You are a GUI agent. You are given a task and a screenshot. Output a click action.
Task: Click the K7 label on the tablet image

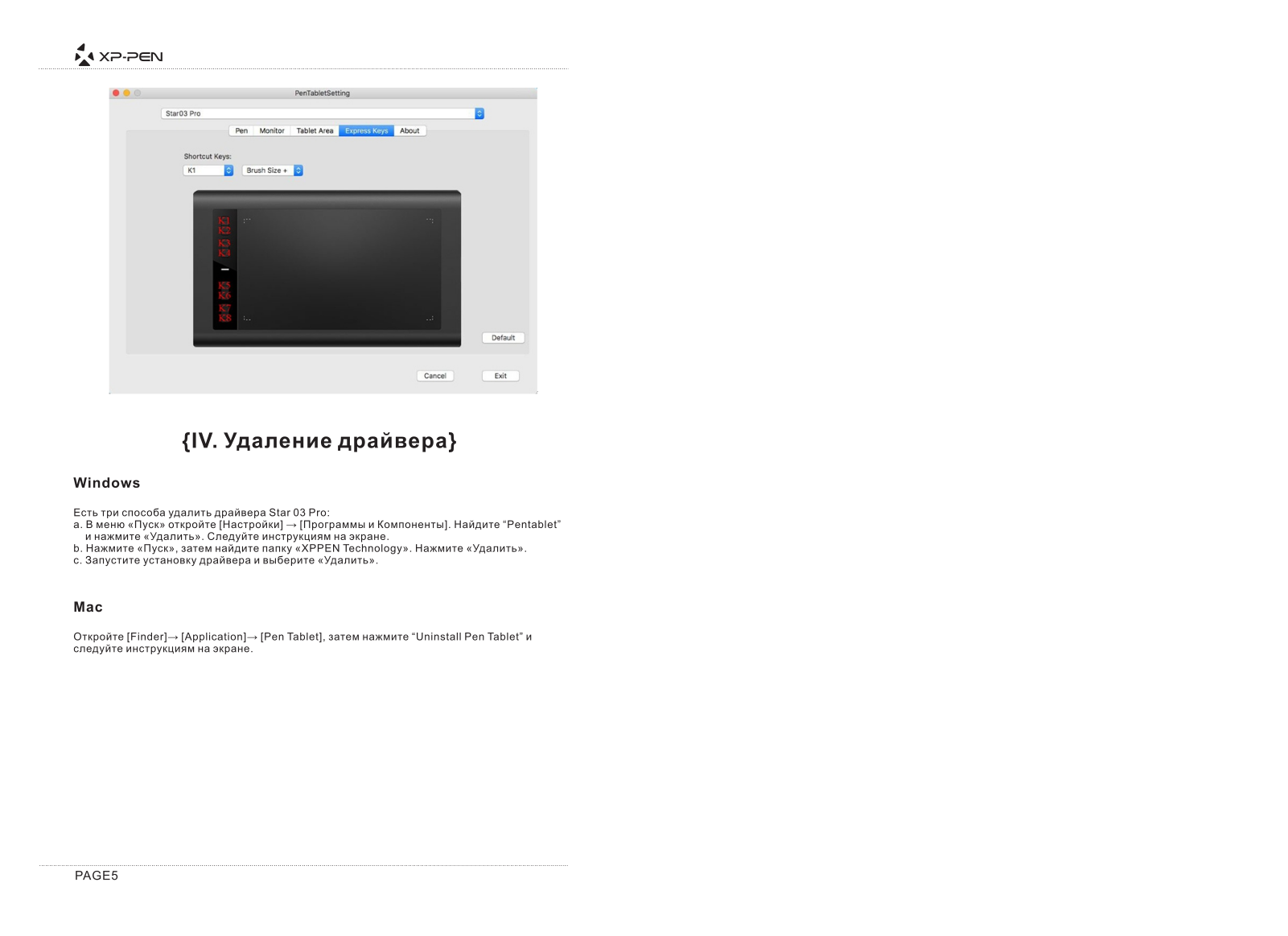(x=224, y=308)
